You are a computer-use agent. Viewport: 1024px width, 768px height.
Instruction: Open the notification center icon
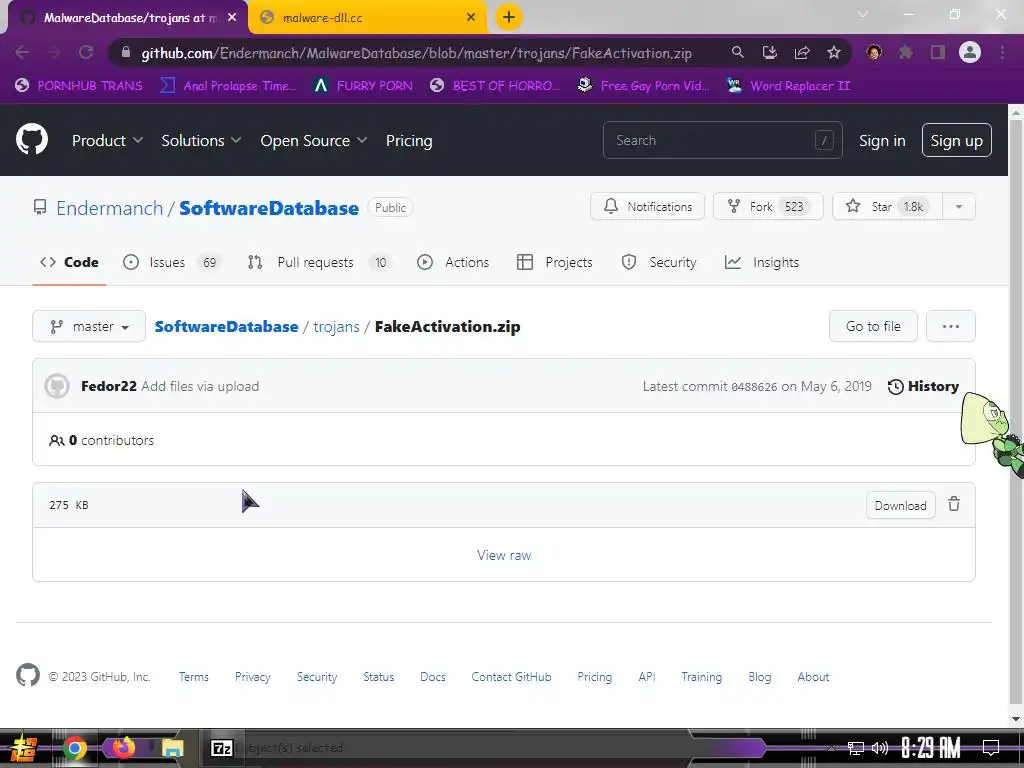(x=991, y=747)
